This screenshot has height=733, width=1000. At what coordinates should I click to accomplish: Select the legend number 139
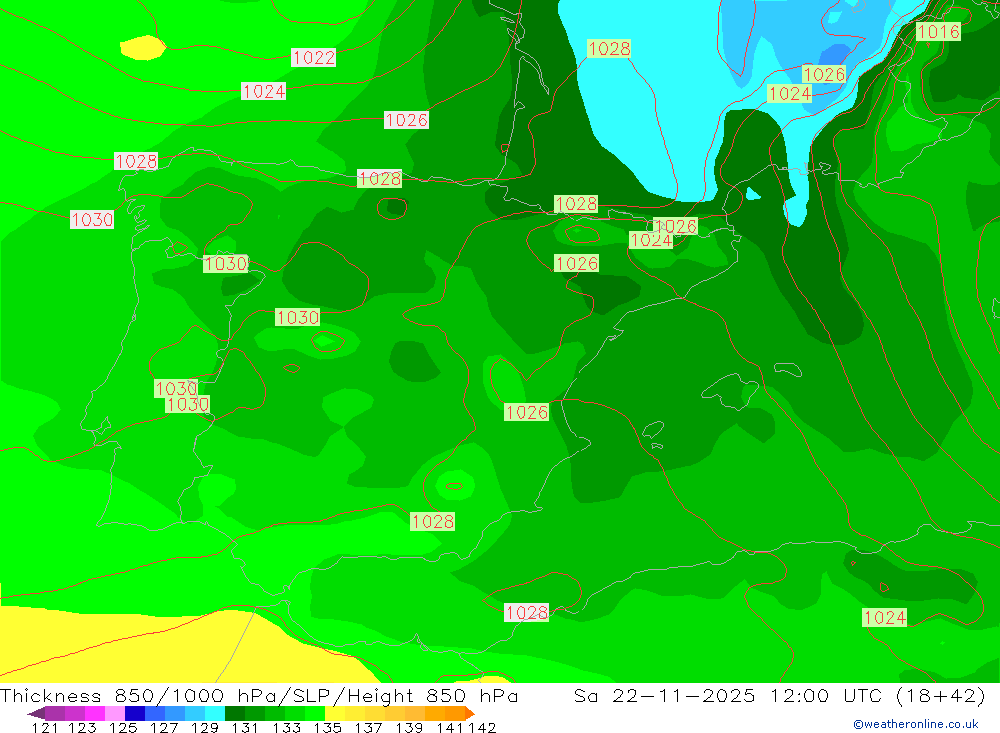tap(409, 727)
